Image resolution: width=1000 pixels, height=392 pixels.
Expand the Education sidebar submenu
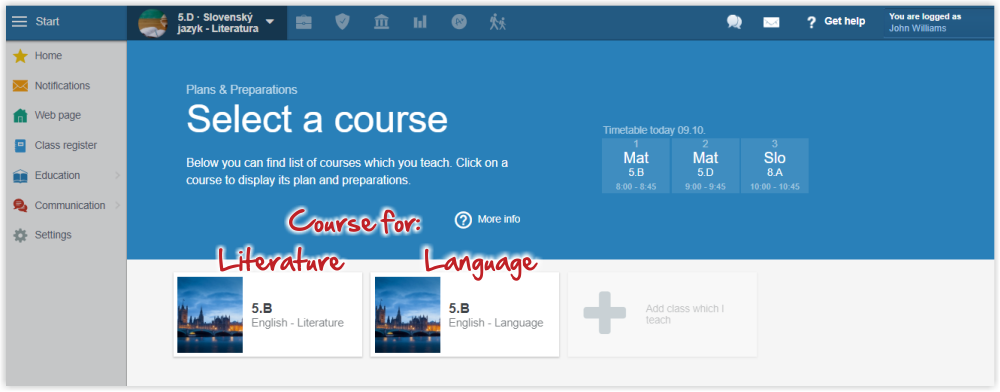pos(117,175)
